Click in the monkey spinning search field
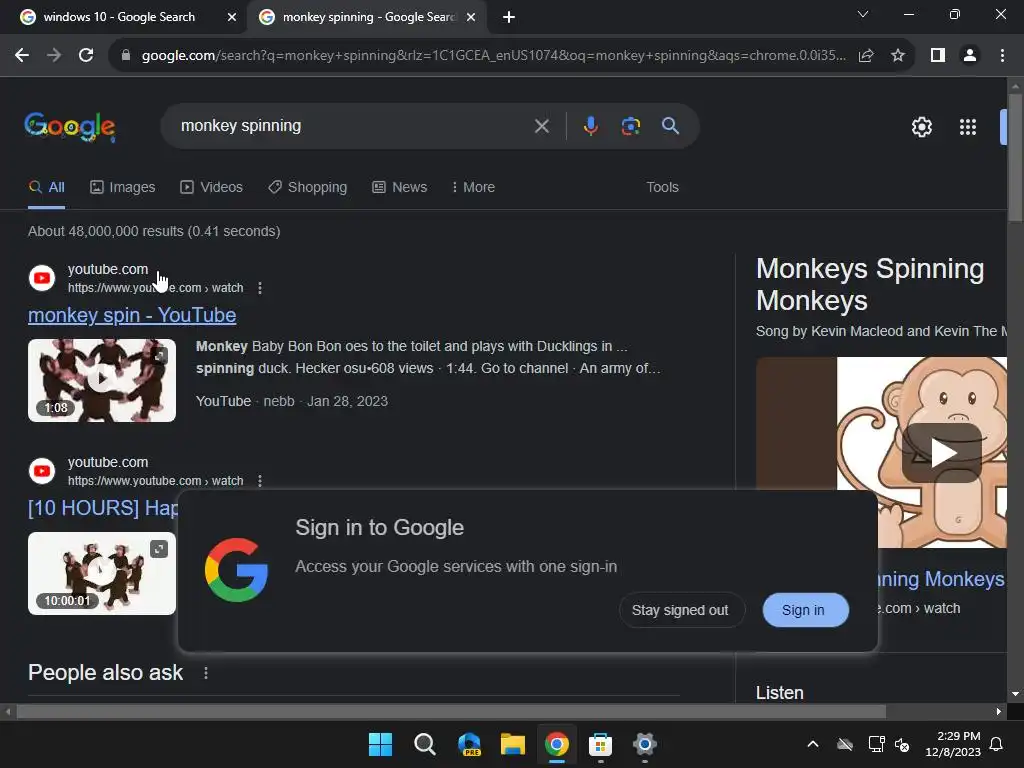Screen dimensions: 1024x768 point(353,125)
